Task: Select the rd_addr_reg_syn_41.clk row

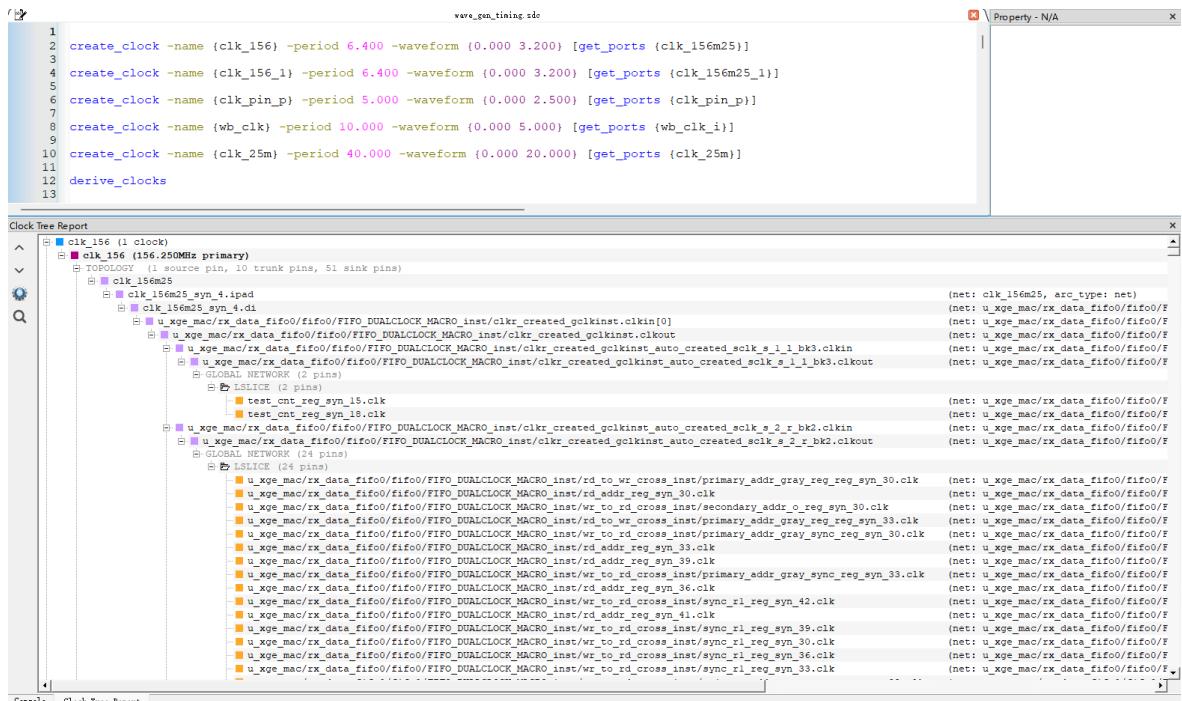Action: click(481, 615)
